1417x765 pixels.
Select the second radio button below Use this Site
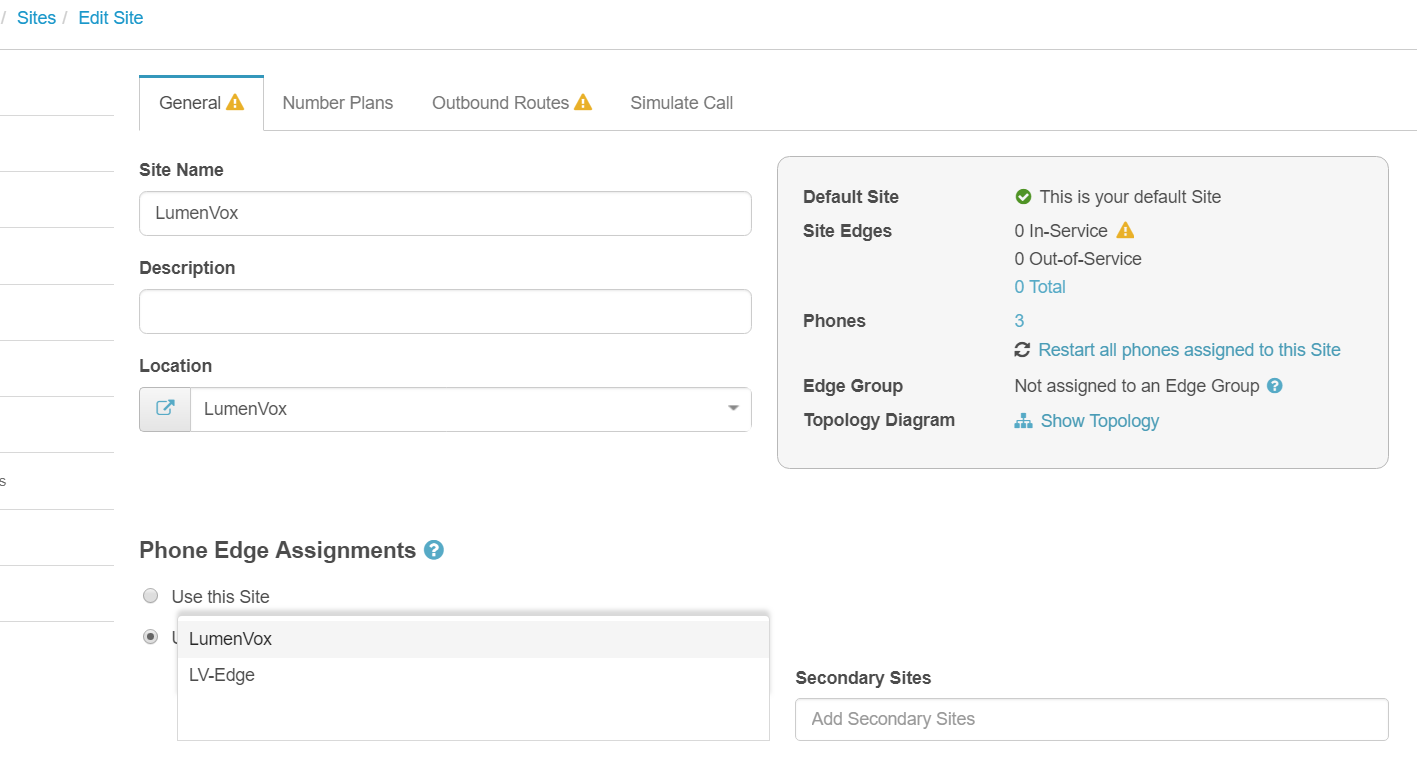click(x=151, y=637)
